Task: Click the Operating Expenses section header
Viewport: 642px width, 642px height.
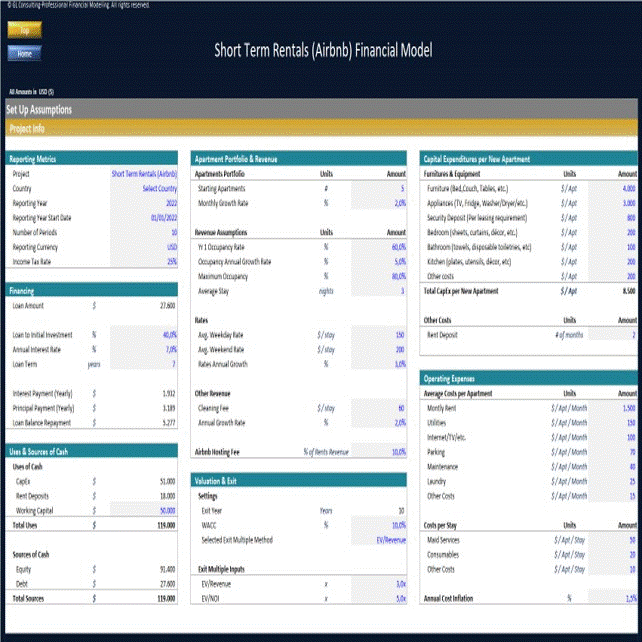Action: click(528, 378)
